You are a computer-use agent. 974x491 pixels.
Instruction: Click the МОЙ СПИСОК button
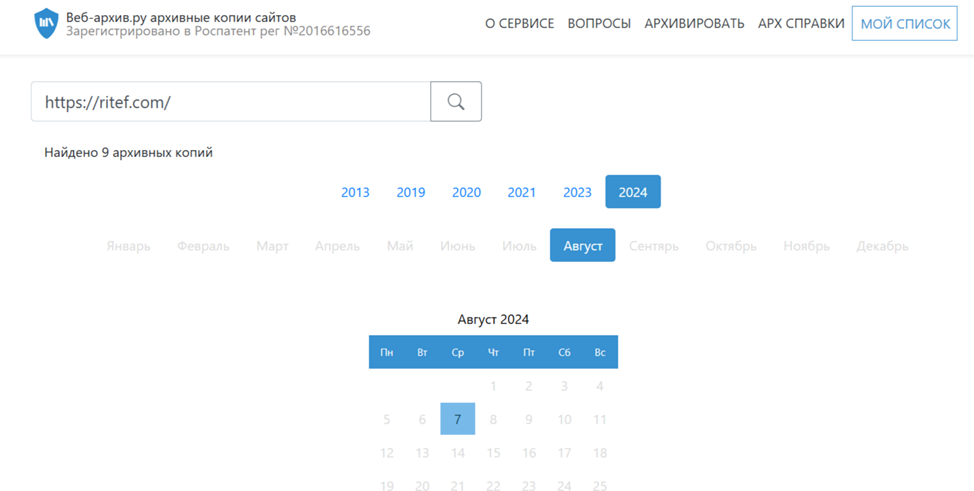coord(905,24)
